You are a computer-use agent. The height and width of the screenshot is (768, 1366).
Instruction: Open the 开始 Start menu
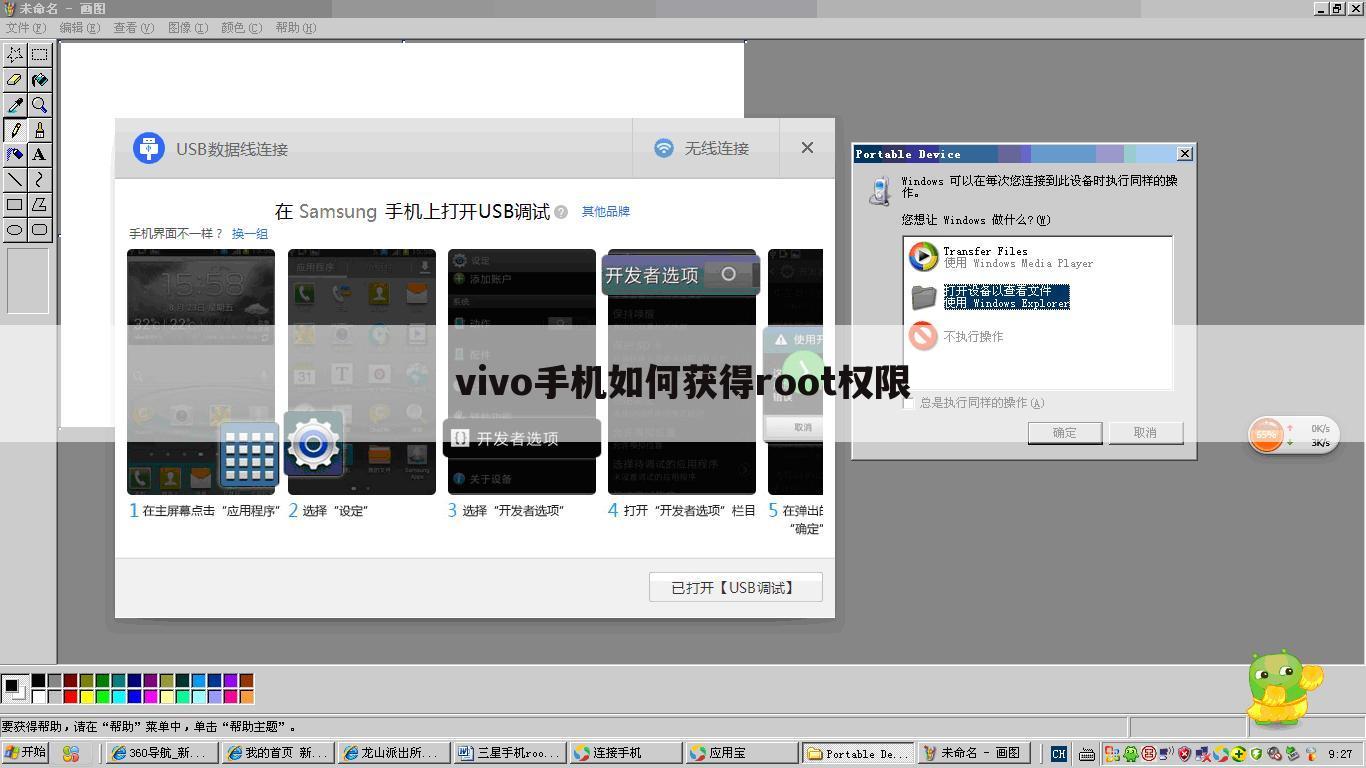(x=26, y=753)
